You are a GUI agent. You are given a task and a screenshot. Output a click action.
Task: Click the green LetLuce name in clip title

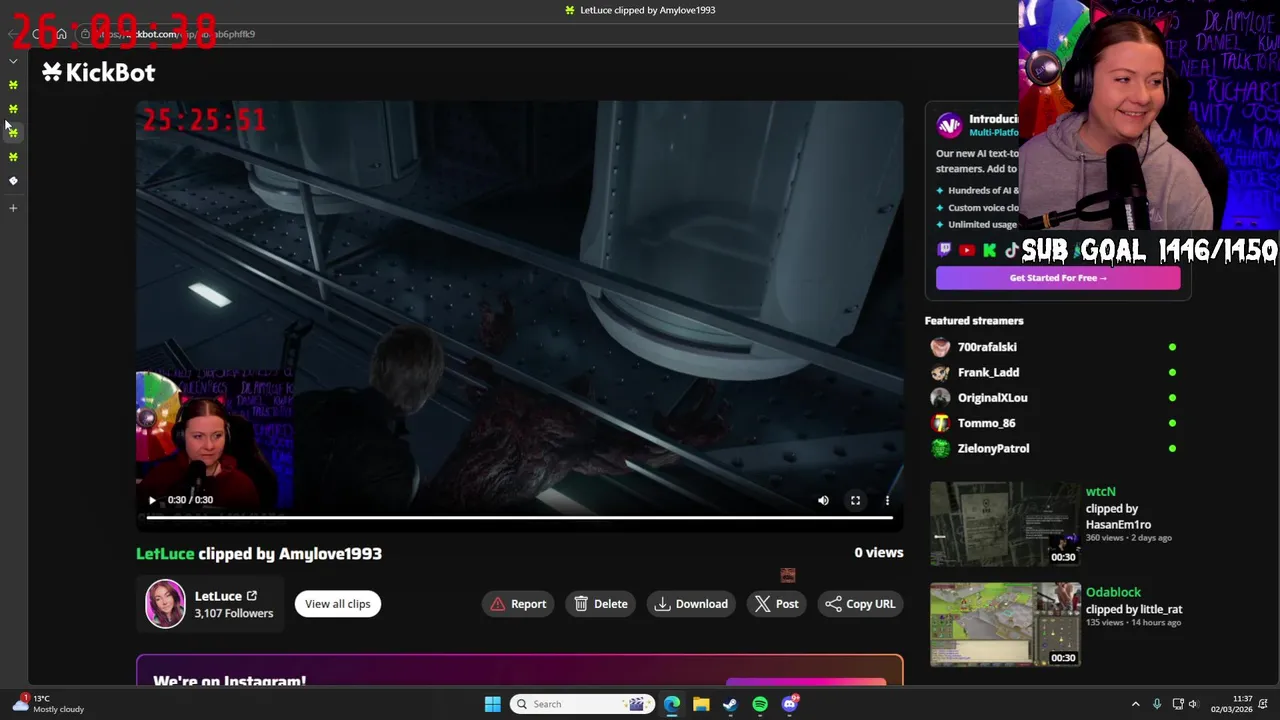165,554
